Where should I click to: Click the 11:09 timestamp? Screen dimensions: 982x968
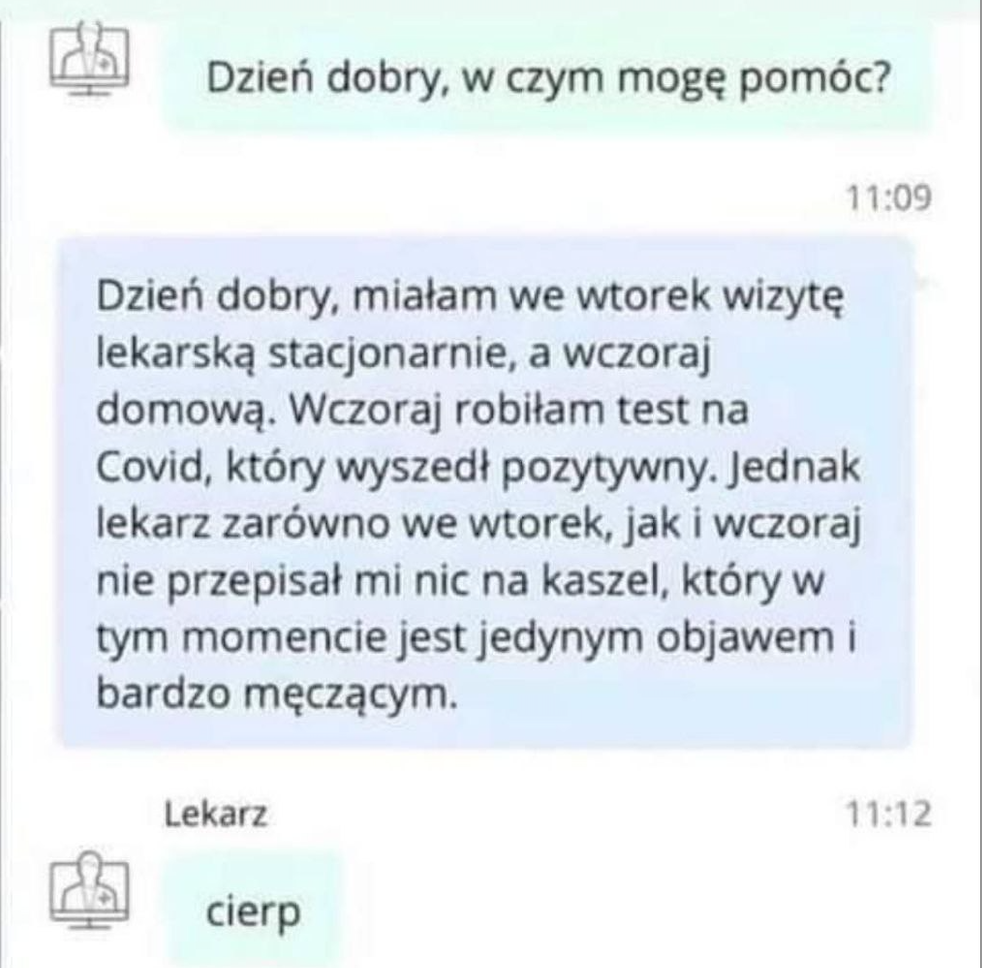(x=889, y=198)
